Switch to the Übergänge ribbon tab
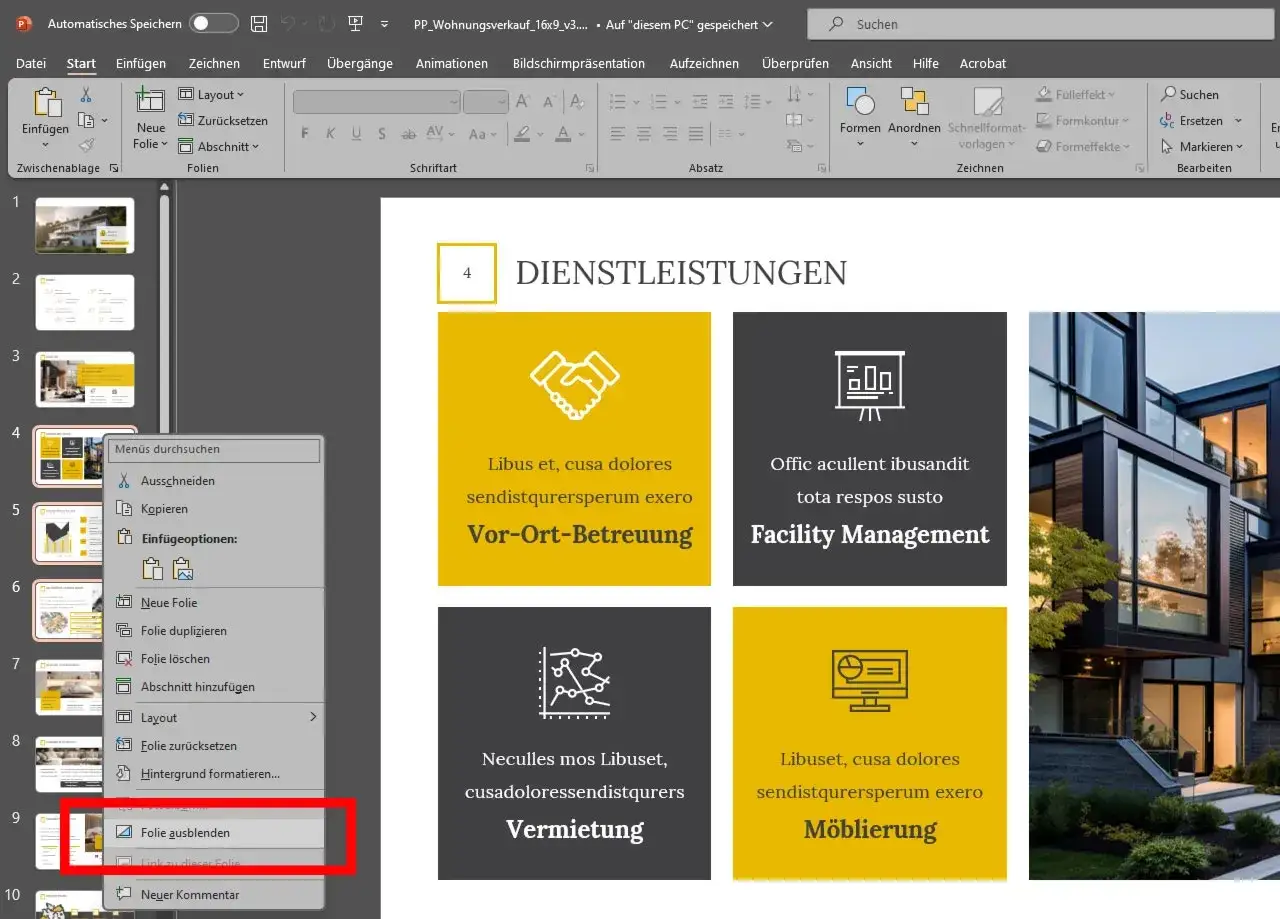1280x919 pixels. coord(359,63)
